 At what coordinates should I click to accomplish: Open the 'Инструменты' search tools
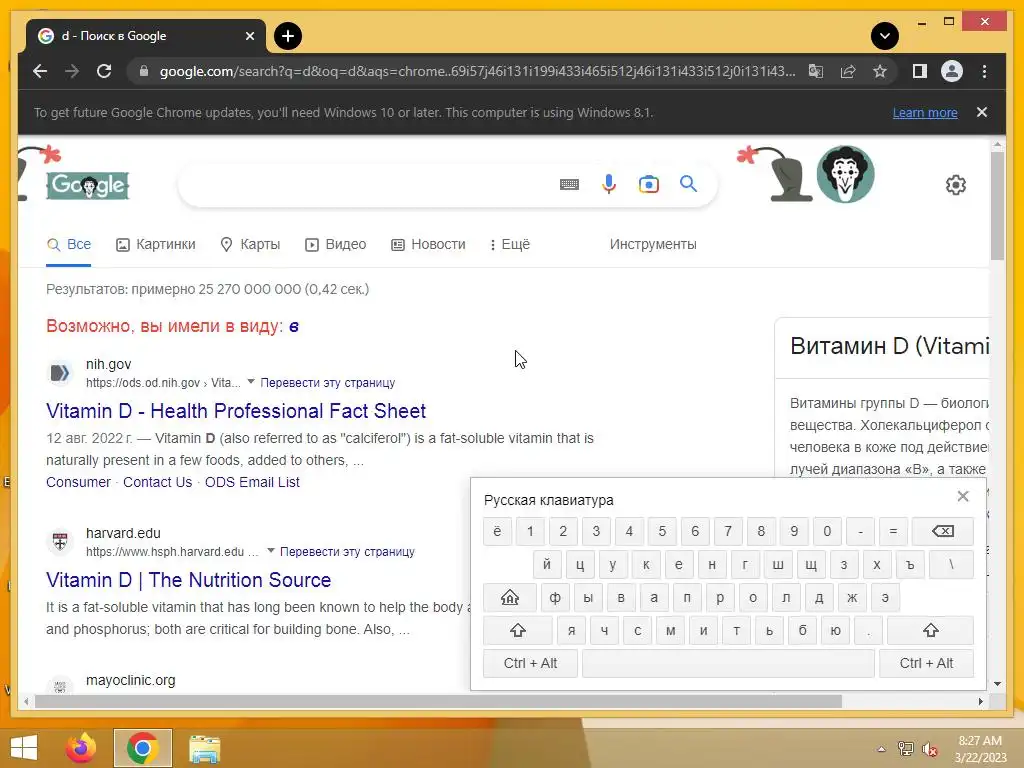point(653,244)
